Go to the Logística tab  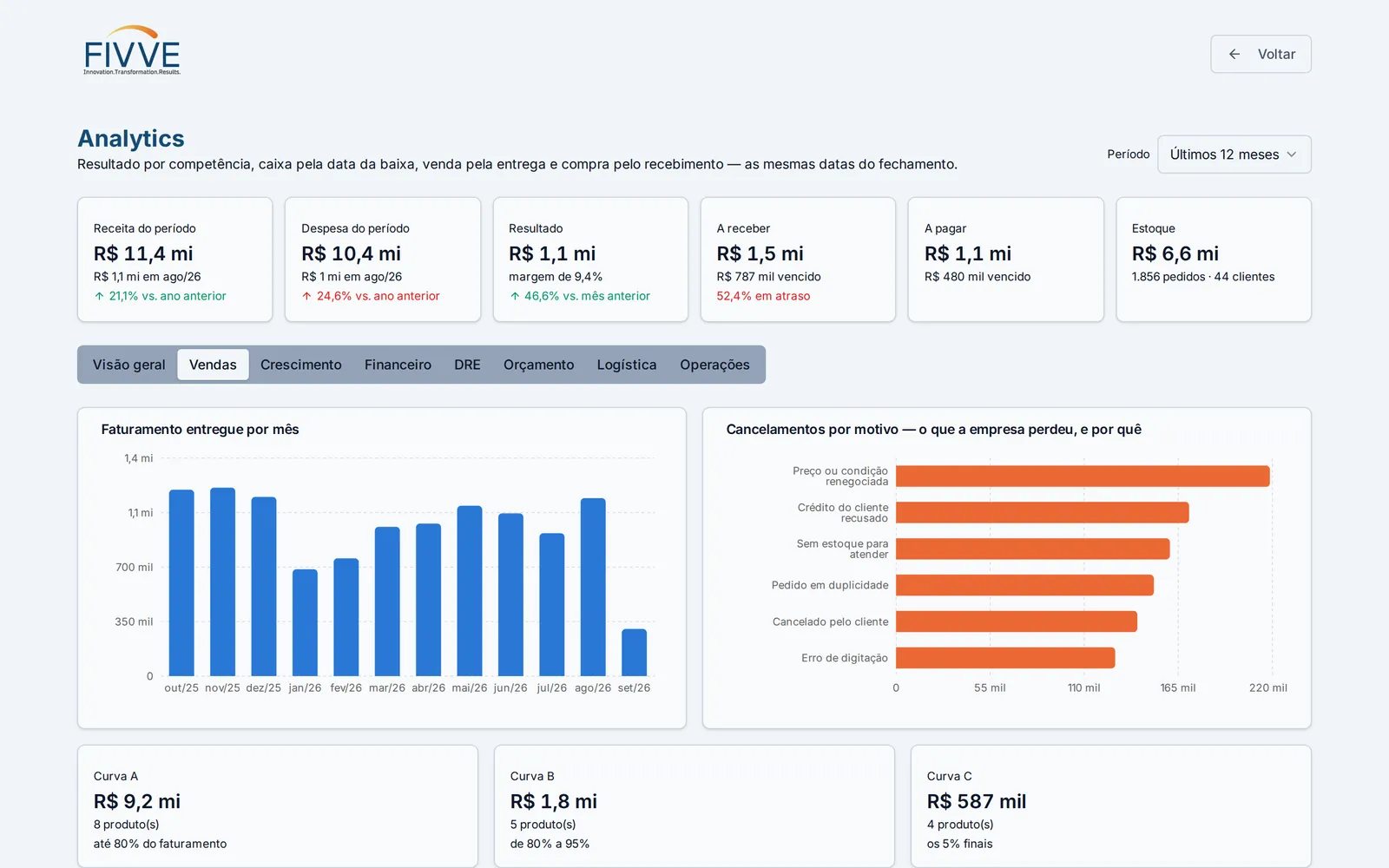click(x=626, y=365)
